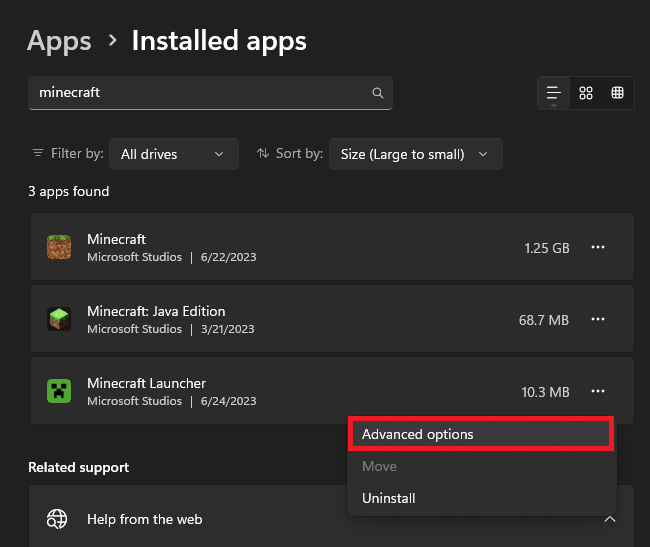Click the Move entry in the context menu
This screenshot has width=650, height=547.
(379, 466)
